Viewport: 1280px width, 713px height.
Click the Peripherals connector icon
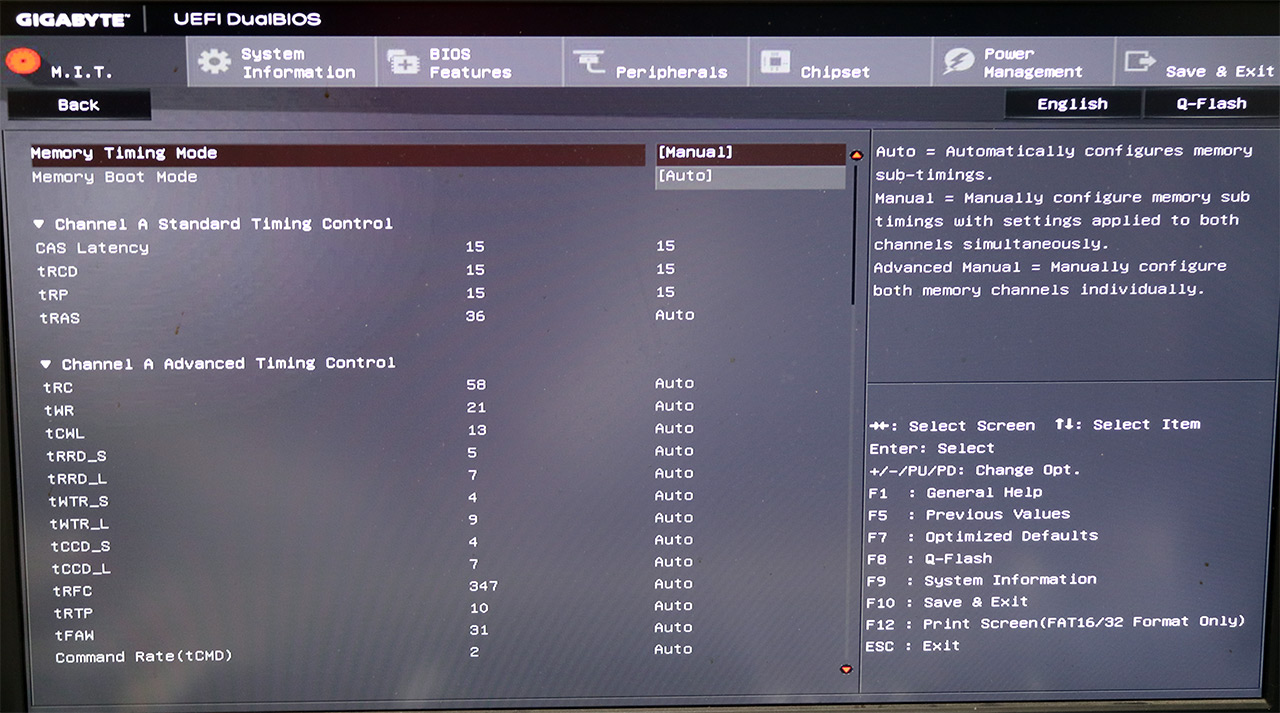(588, 62)
